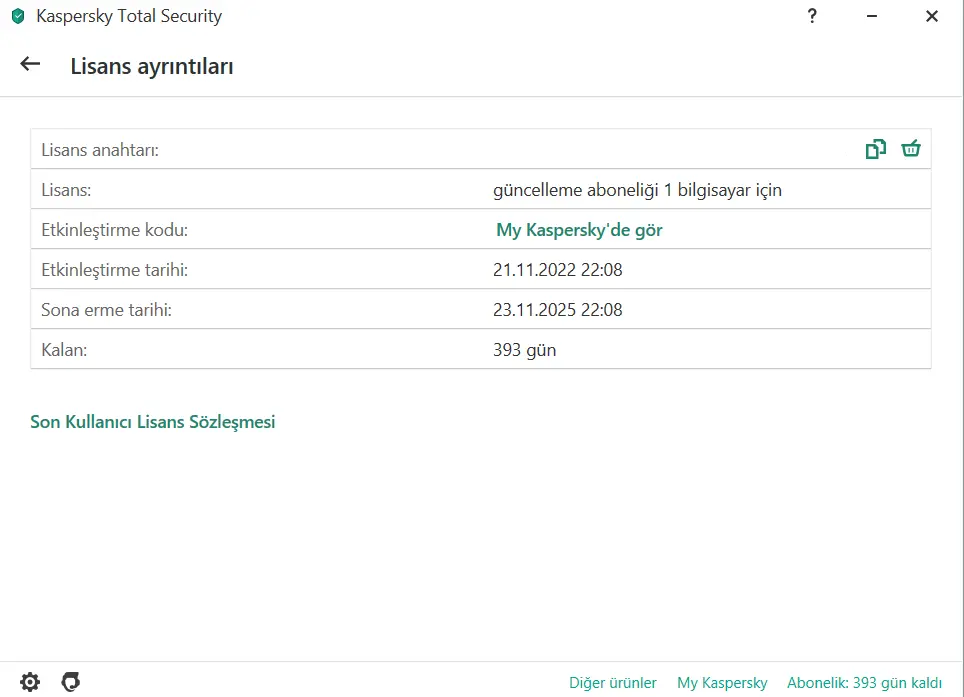Image resolution: width=964 pixels, height=697 pixels.
Task: Select the Lisans anahtarı label
Action: pos(100,150)
